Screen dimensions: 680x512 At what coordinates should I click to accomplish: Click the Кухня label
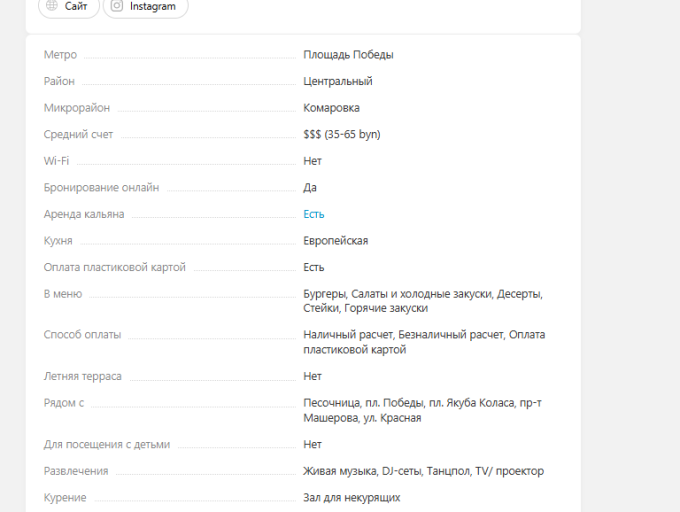coord(58,241)
